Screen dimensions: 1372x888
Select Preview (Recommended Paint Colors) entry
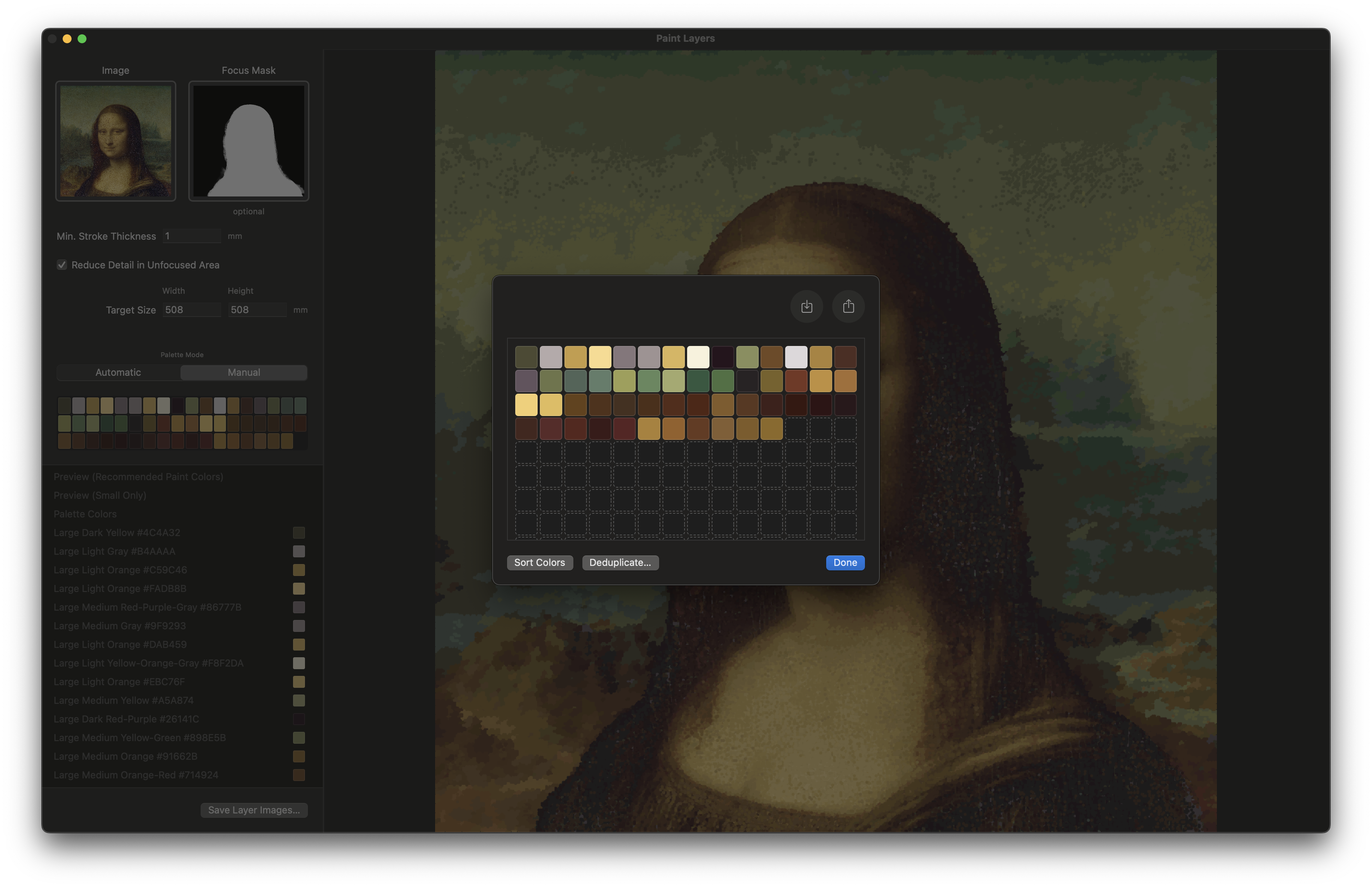click(138, 476)
